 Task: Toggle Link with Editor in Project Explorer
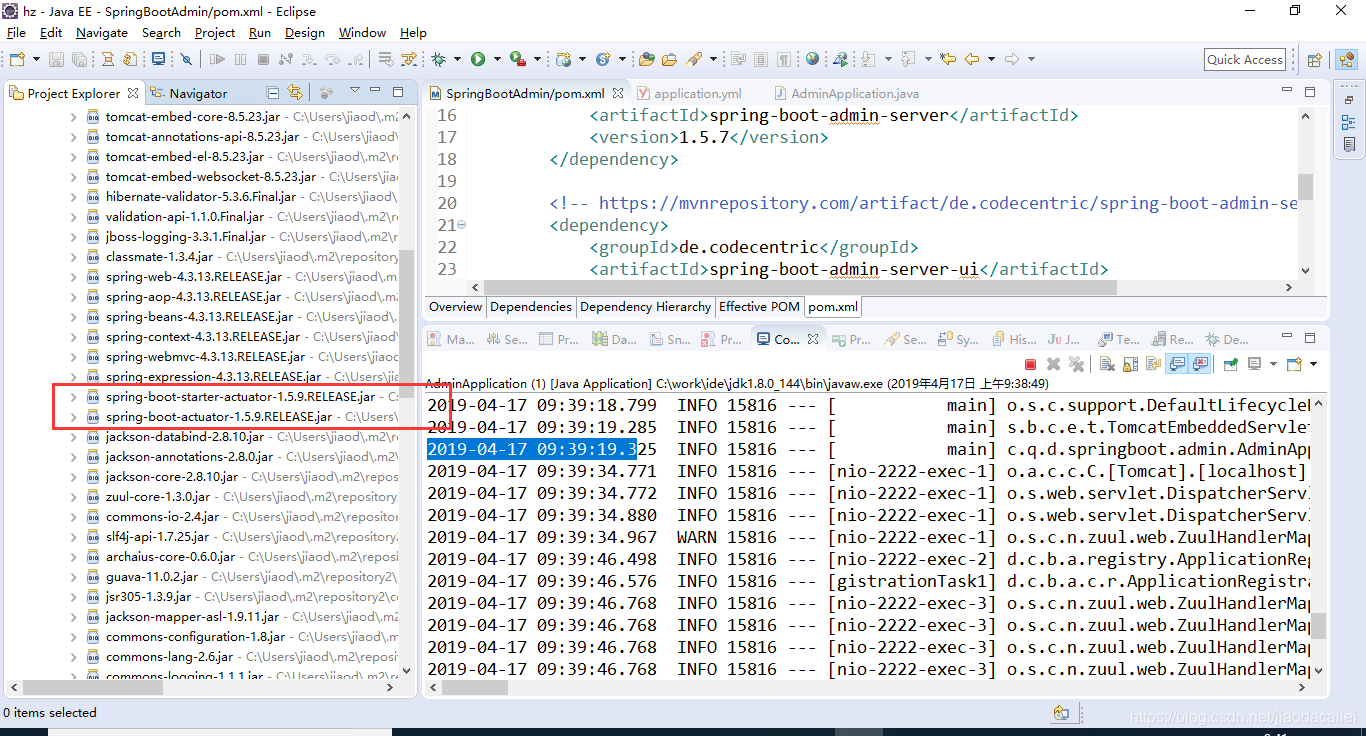click(294, 93)
